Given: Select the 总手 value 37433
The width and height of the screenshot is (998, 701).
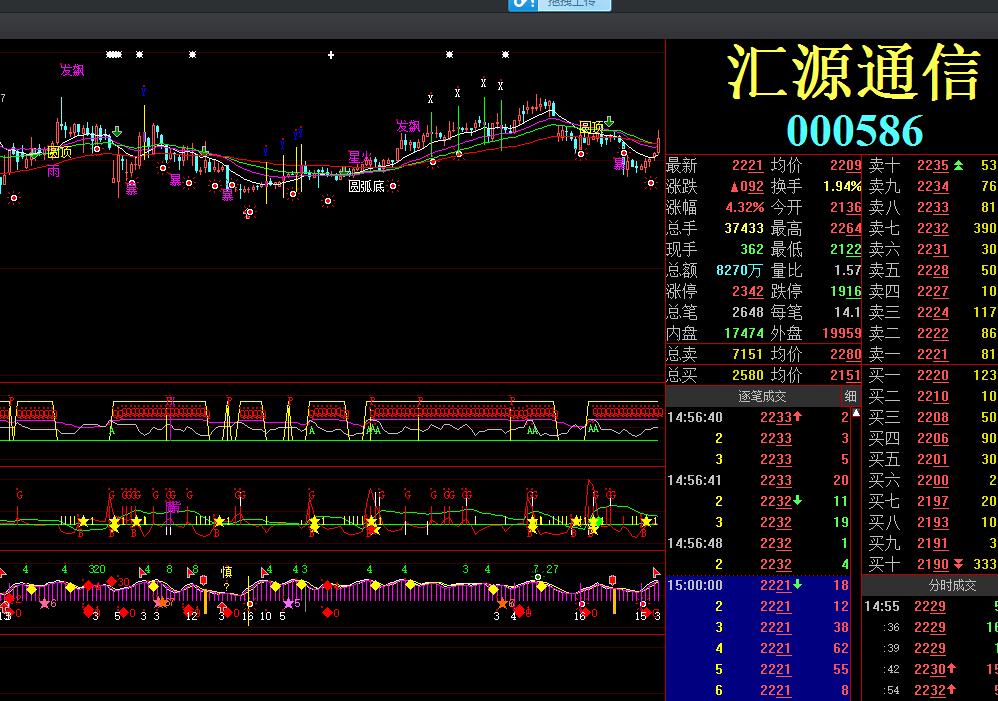Looking at the screenshot, I should (x=744, y=229).
